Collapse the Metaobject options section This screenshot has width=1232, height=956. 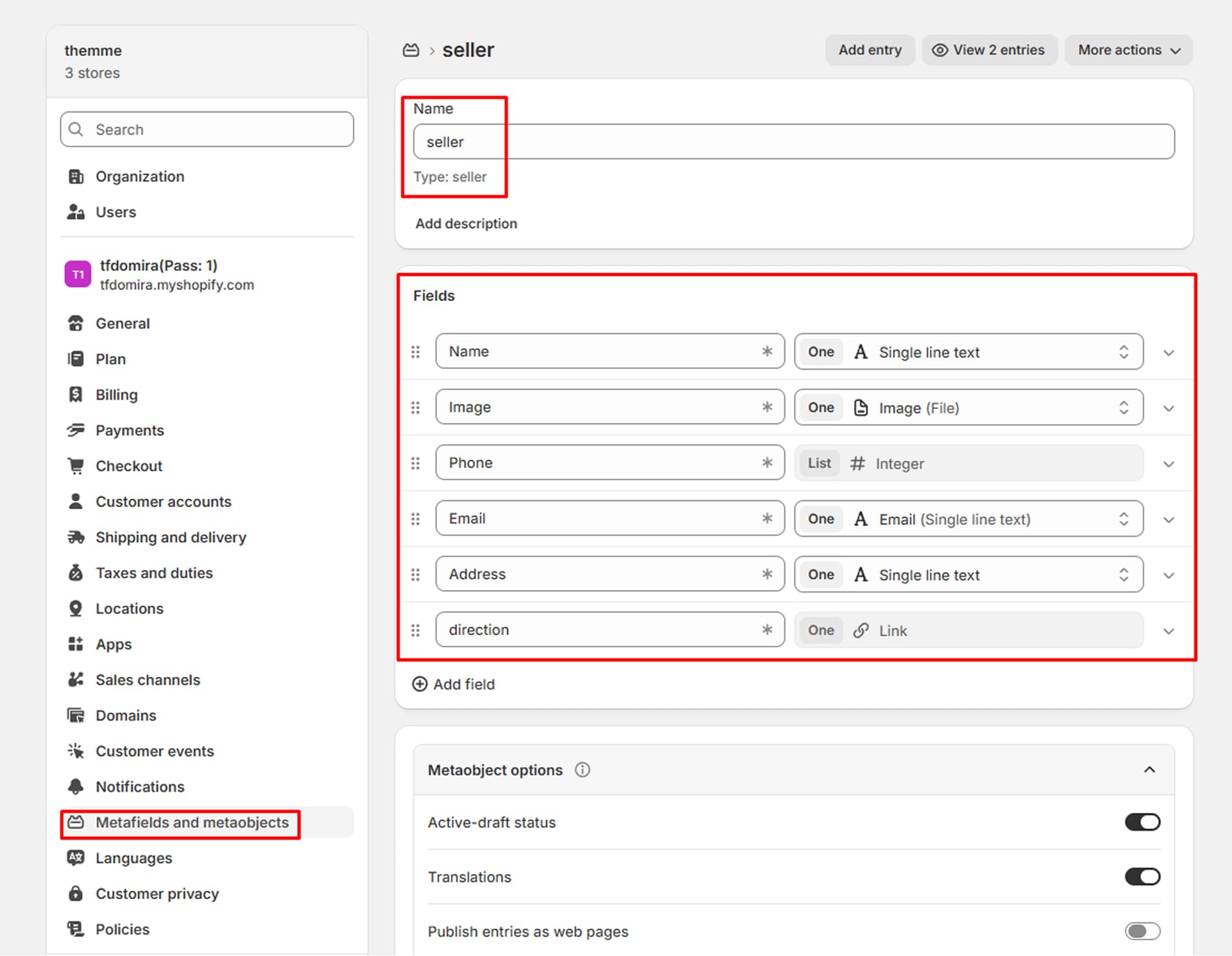click(1150, 770)
